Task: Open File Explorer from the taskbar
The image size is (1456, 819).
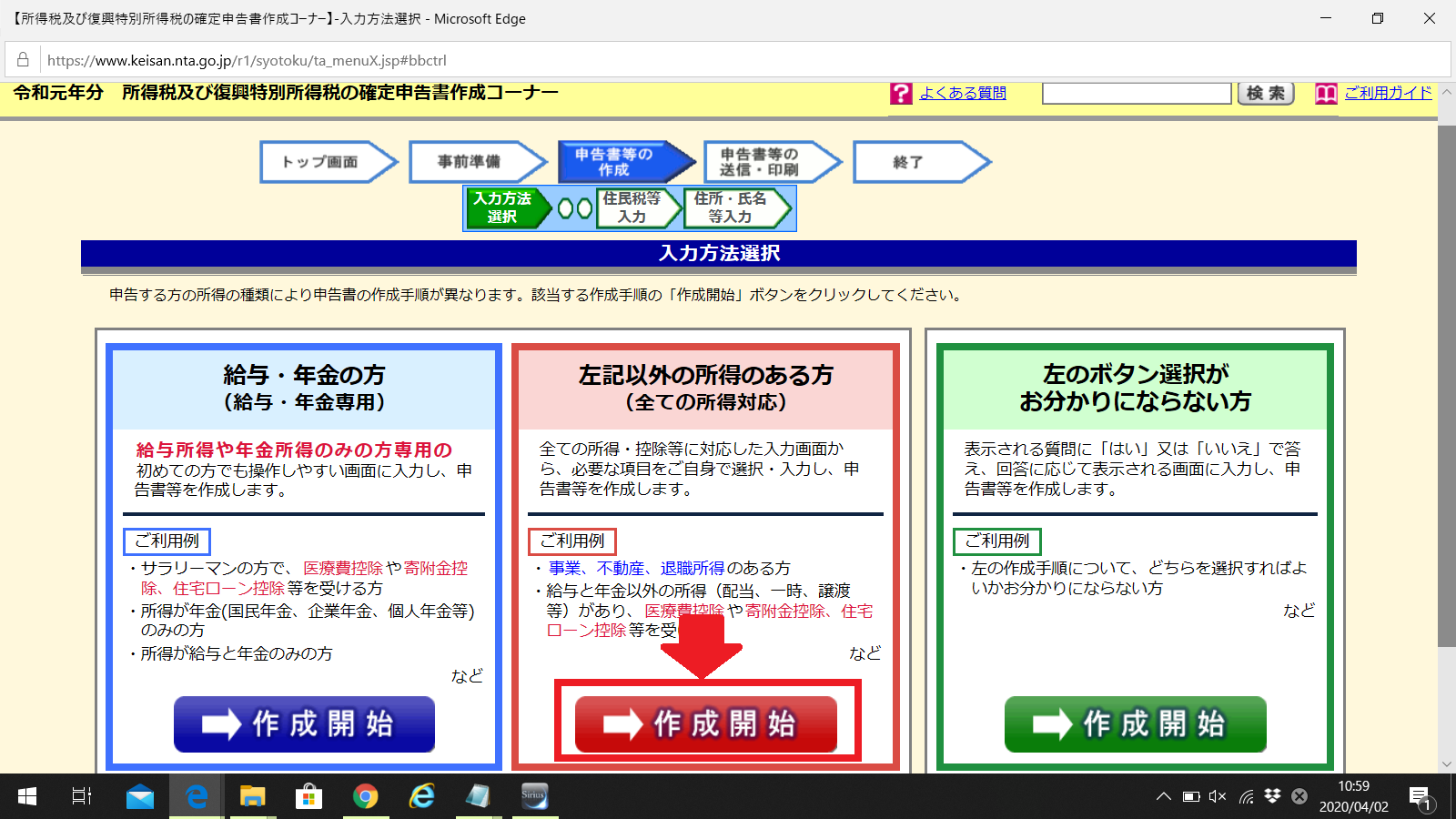Action: click(x=252, y=796)
